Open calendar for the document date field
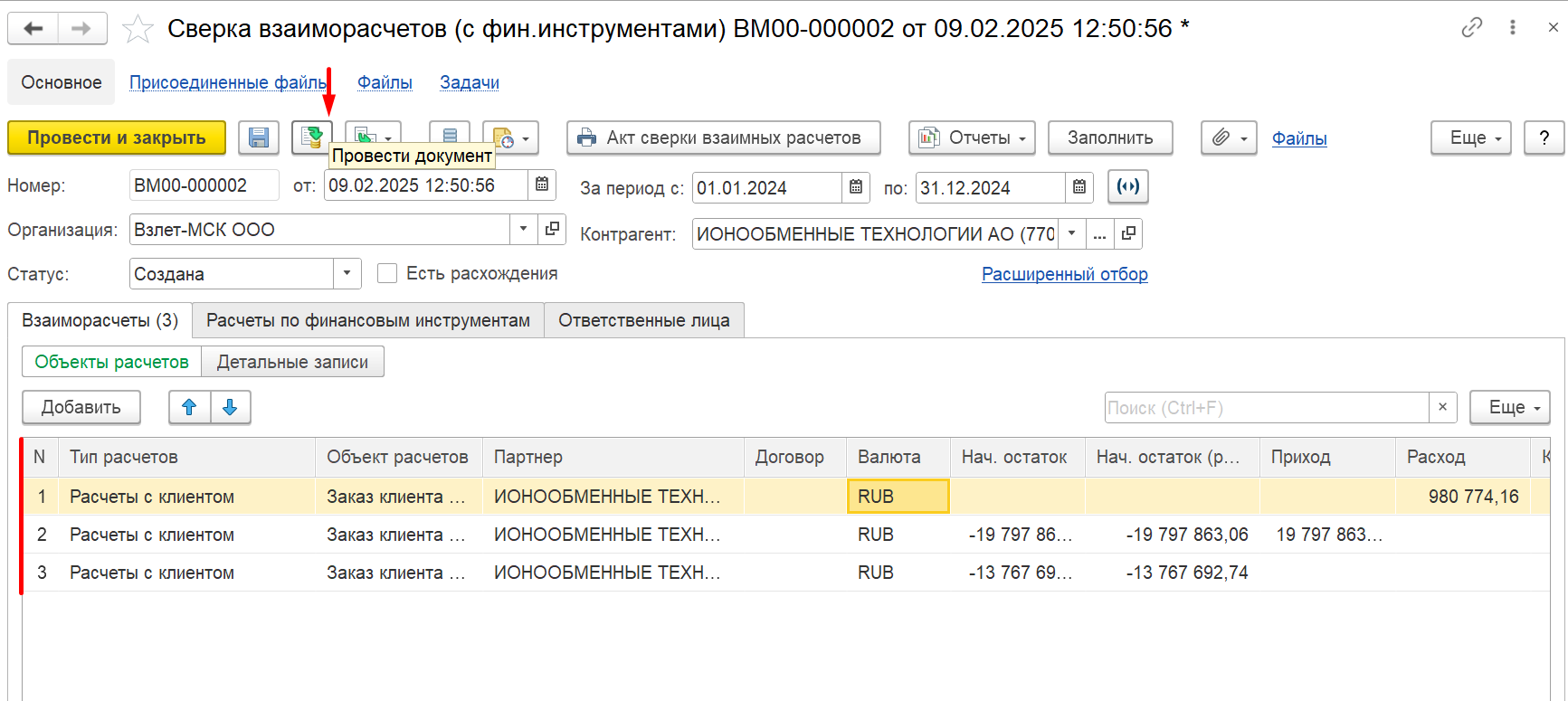The image size is (1568, 701). 542,185
